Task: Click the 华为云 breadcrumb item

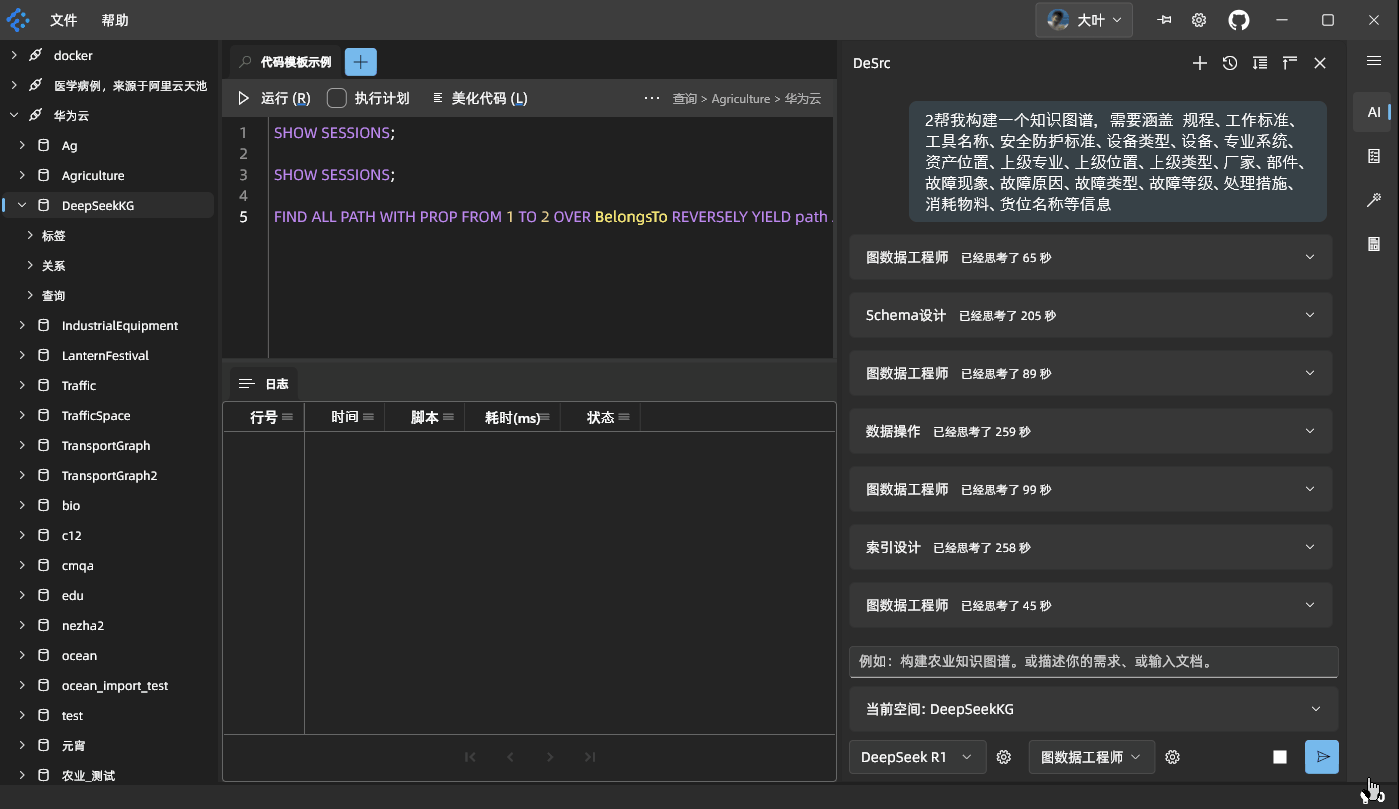Action: (x=803, y=98)
